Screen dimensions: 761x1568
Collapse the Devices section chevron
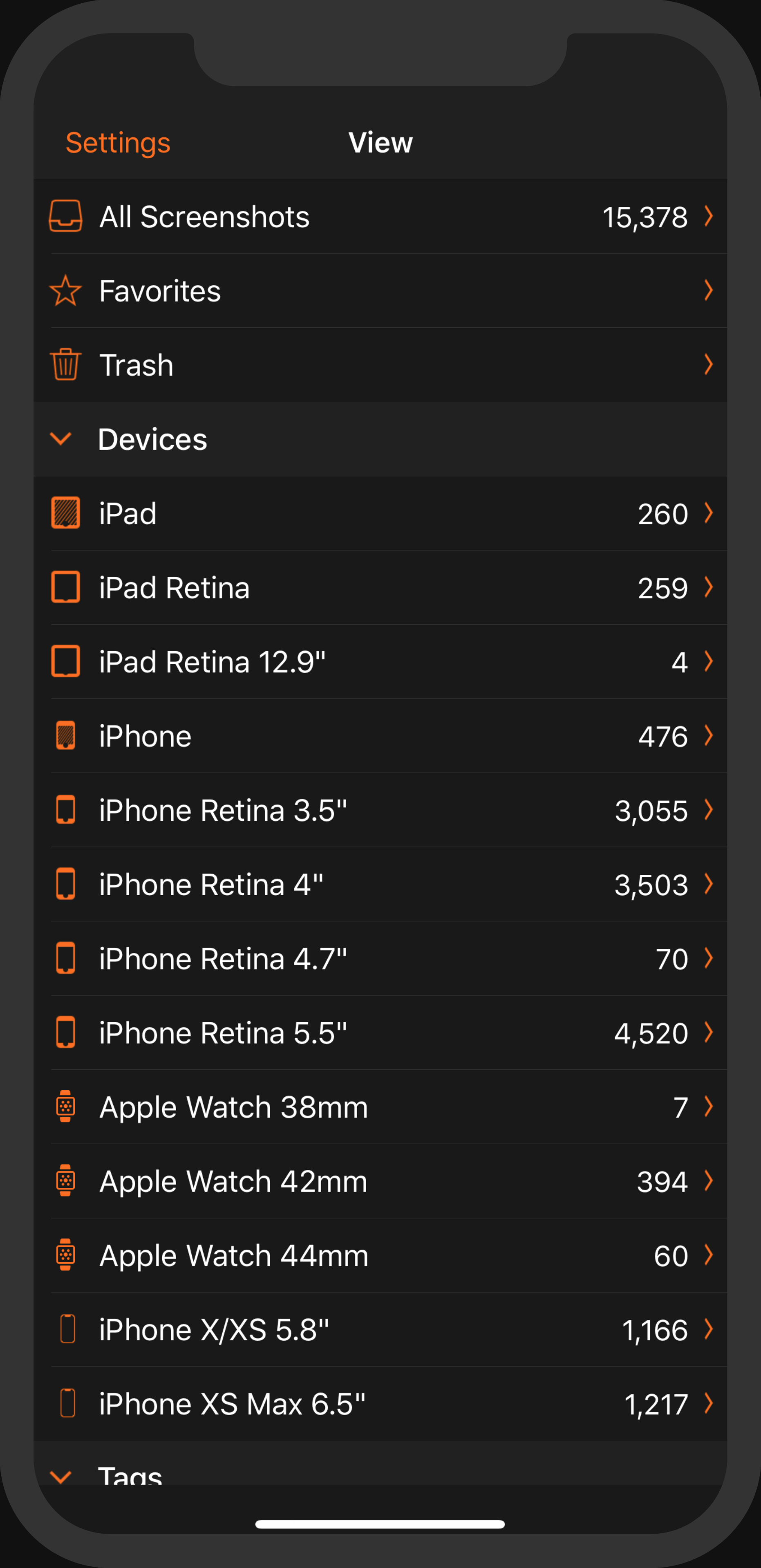[x=61, y=439]
